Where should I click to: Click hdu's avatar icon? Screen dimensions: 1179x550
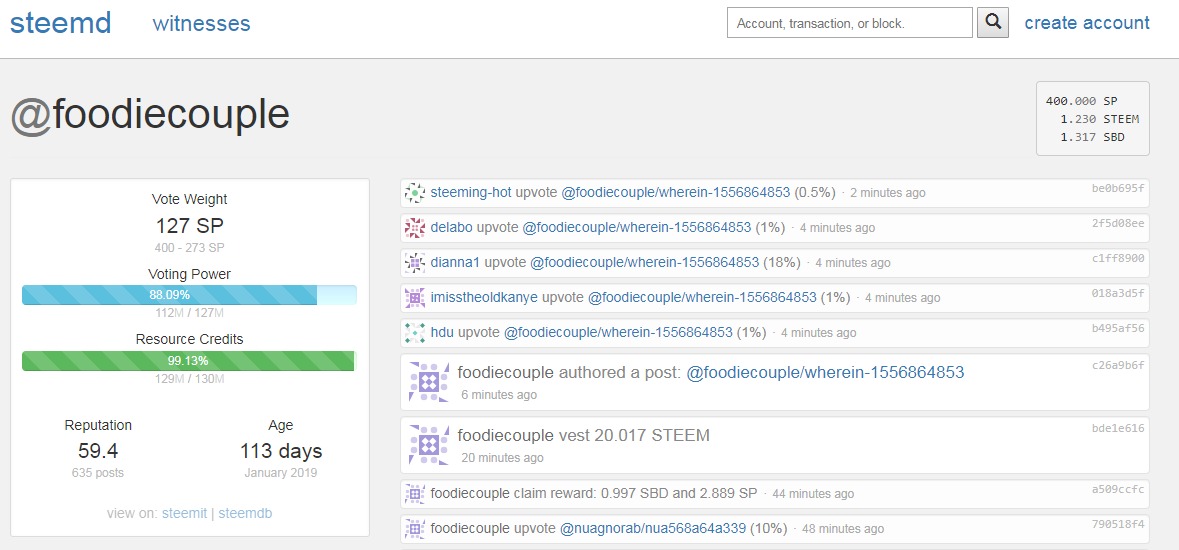pos(415,333)
